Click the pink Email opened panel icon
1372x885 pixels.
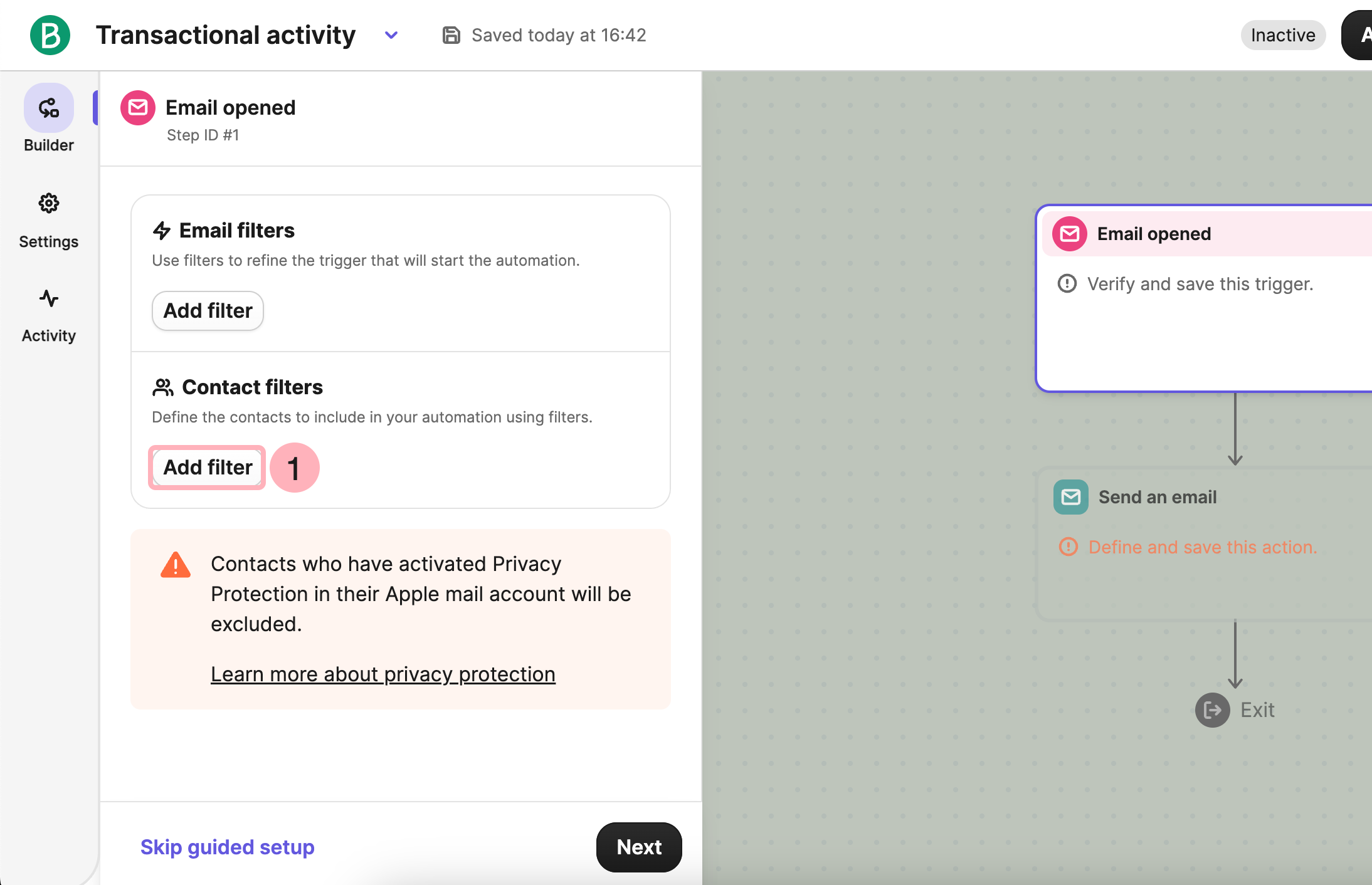tap(138, 108)
